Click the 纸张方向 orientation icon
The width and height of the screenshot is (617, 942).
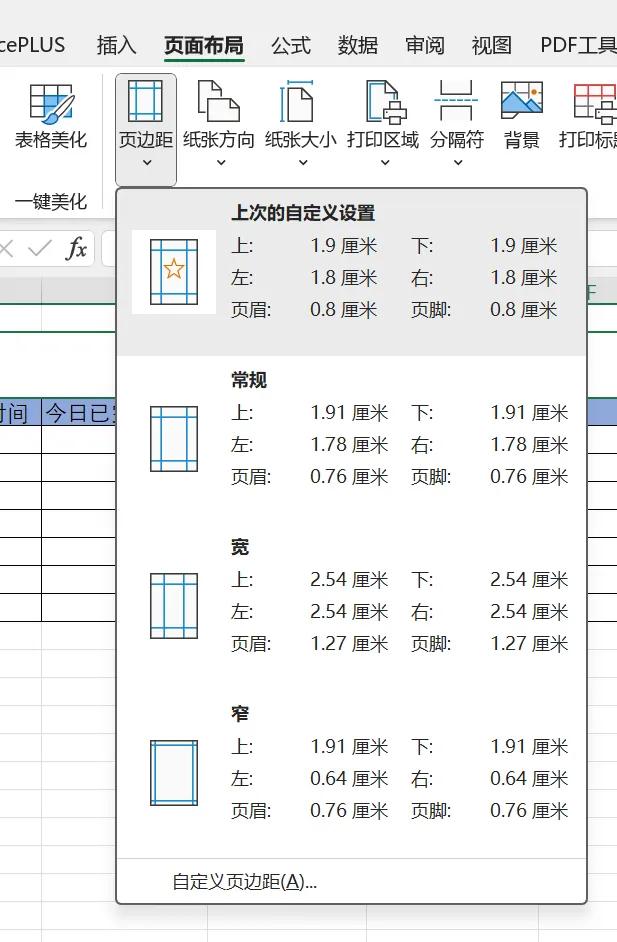219,102
